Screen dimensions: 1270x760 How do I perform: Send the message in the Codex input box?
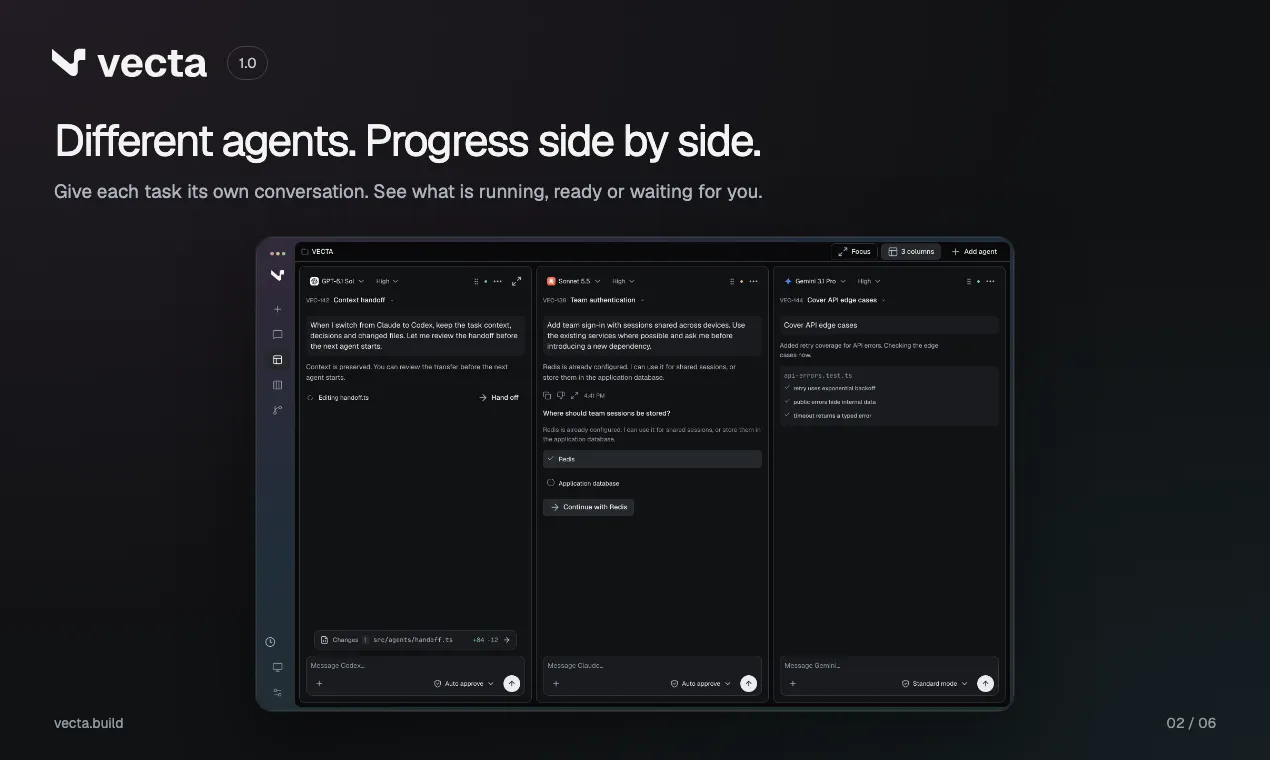click(x=512, y=683)
